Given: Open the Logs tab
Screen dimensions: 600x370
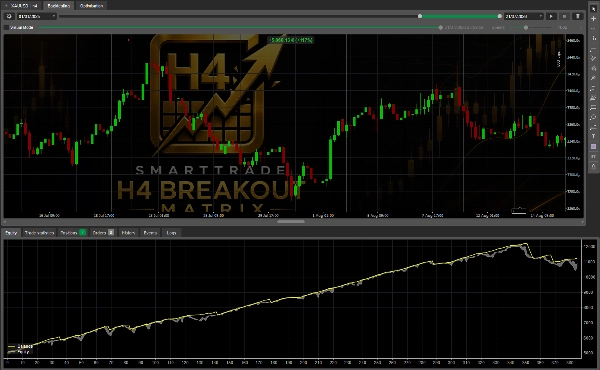Looking at the screenshot, I should click(x=171, y=233).
